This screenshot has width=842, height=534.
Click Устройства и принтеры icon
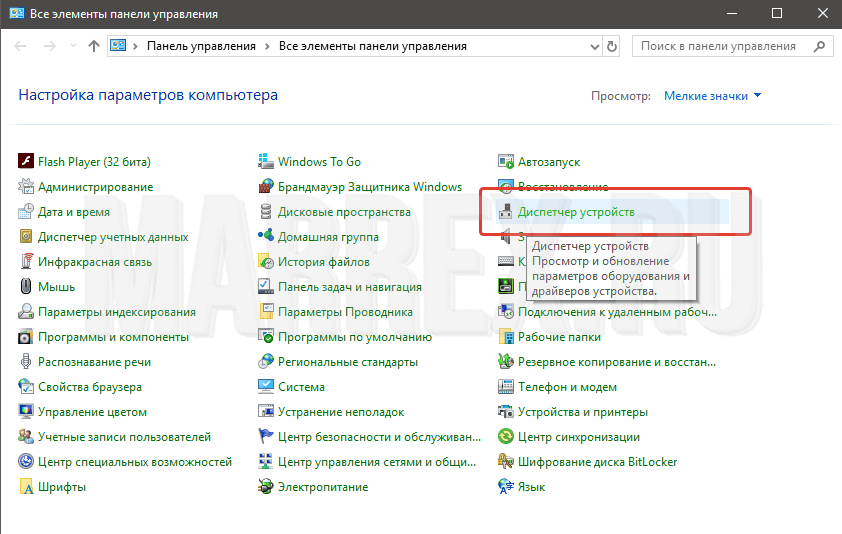(x=506, y=412)
